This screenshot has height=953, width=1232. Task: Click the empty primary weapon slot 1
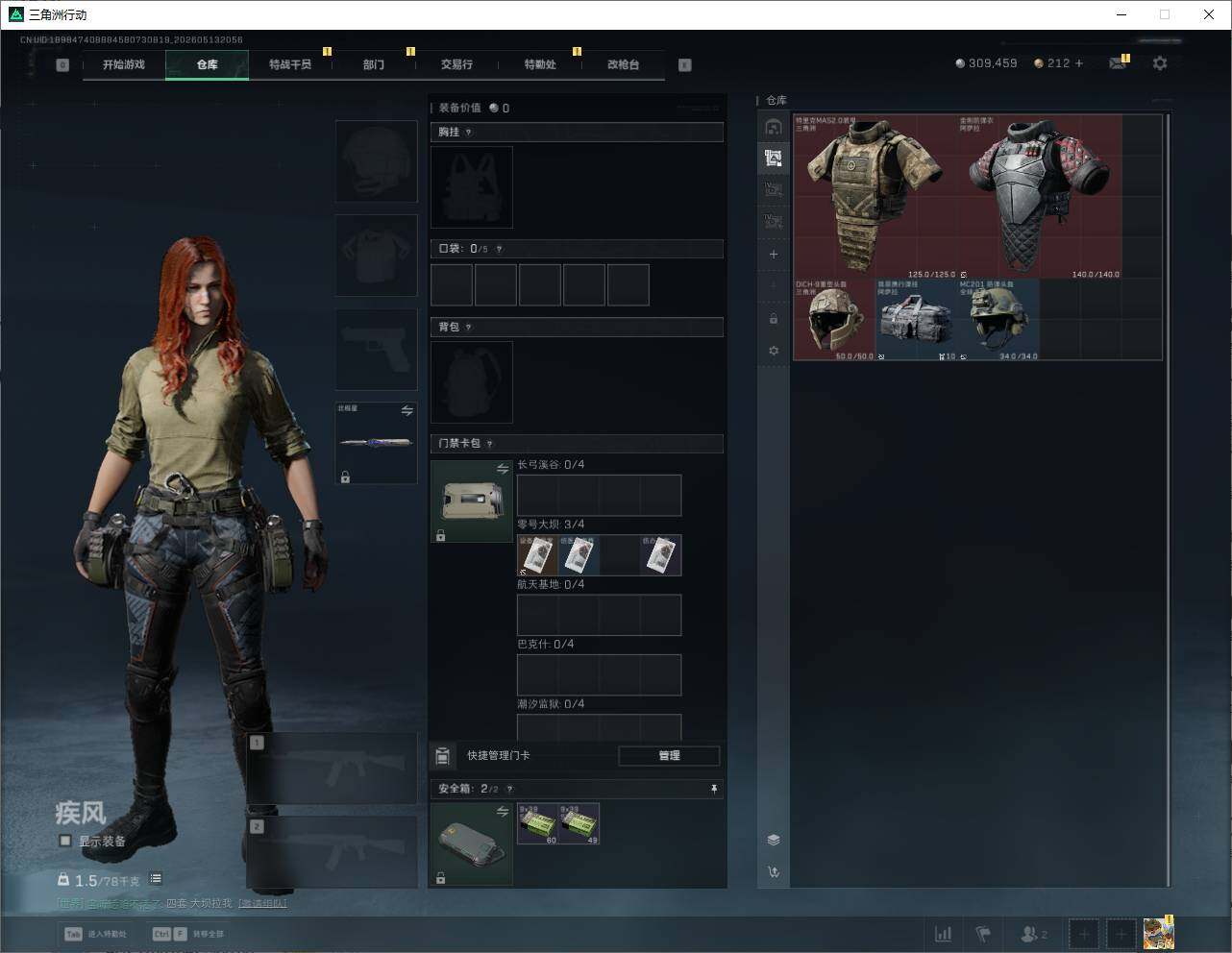coord(333,769)
